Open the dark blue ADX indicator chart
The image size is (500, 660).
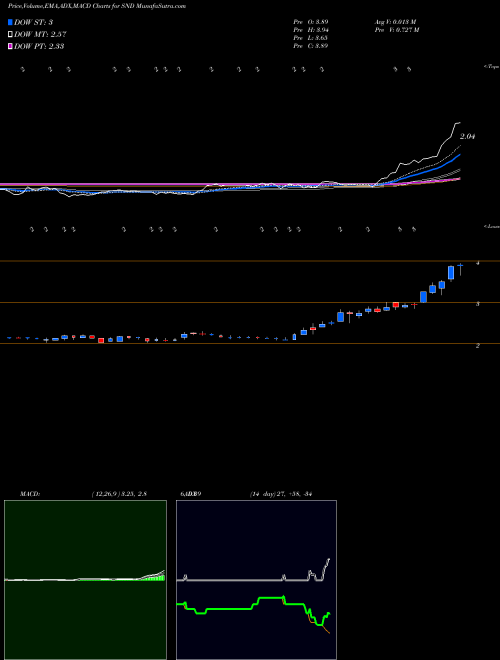[256, 580]
